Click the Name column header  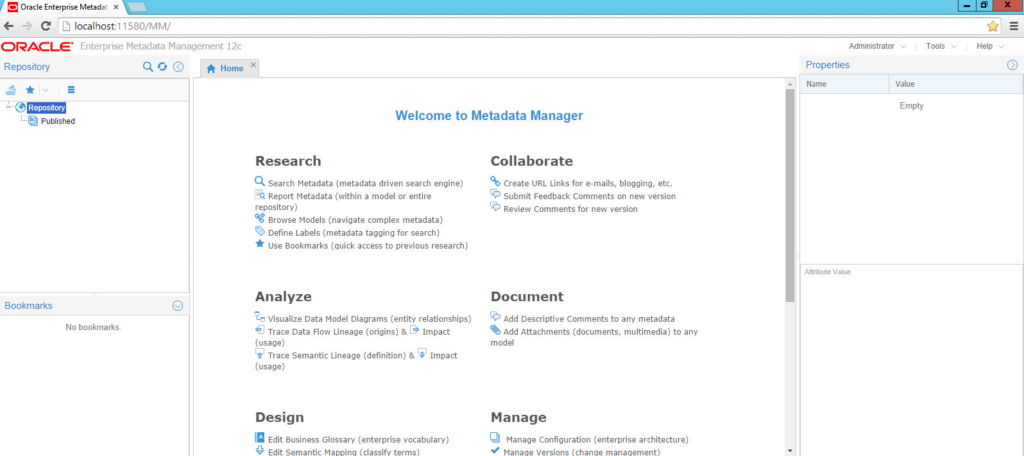(x=844, y=84)
